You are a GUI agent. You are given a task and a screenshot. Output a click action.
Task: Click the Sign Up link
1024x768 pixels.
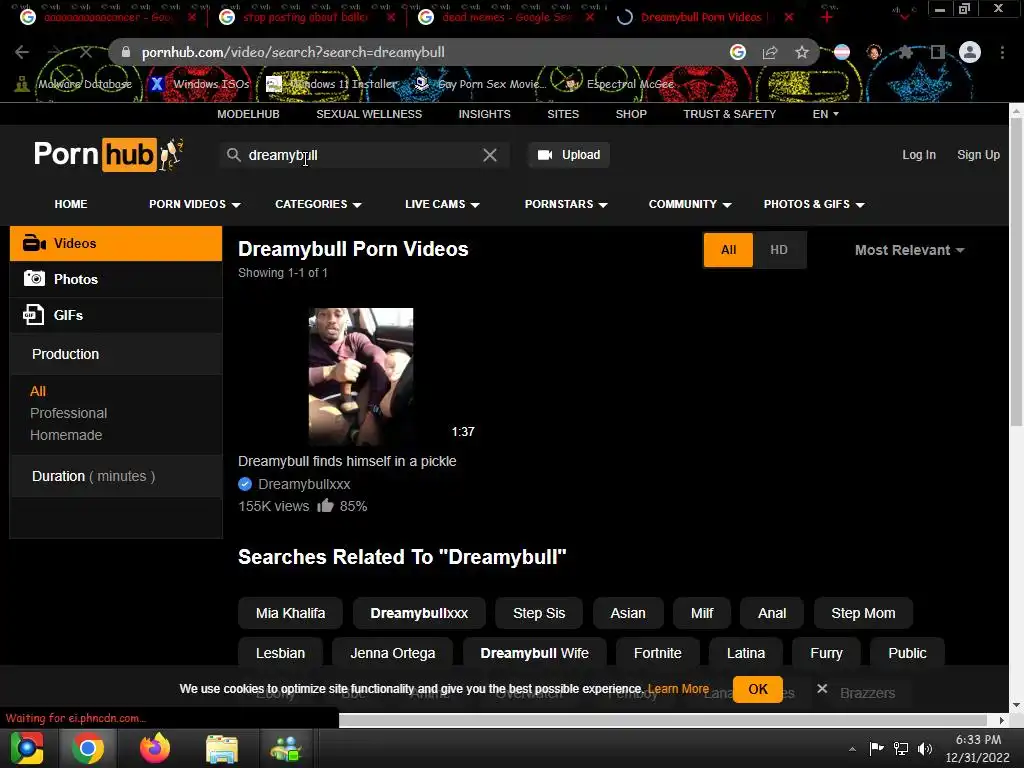(x=978, y=155)
